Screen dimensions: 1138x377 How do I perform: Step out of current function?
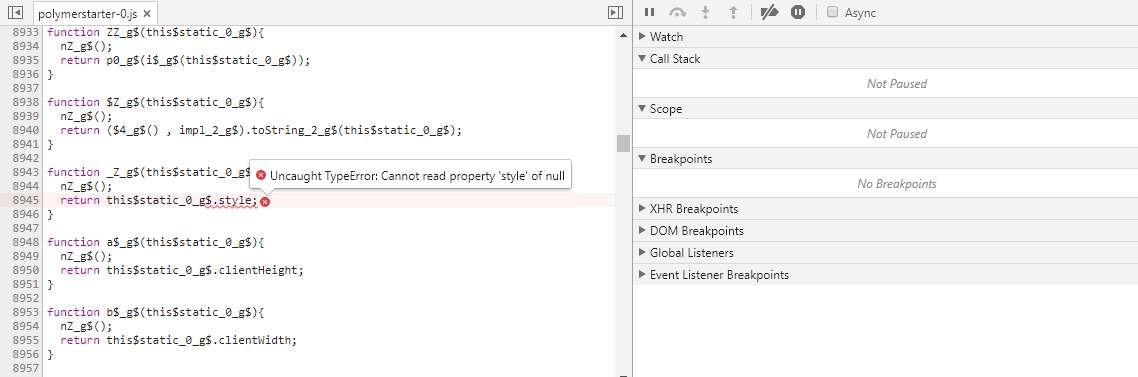(733, 12)
